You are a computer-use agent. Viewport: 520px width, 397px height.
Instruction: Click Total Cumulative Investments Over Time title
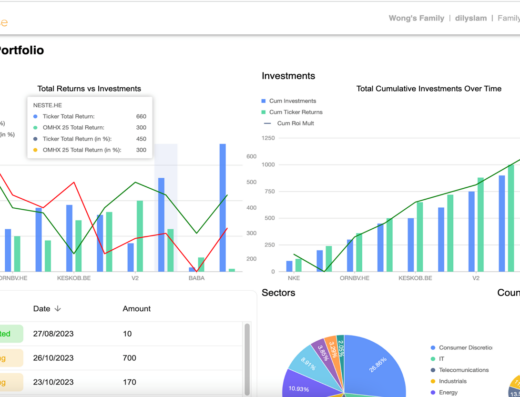pyautogui.click(x=429, y=89)
